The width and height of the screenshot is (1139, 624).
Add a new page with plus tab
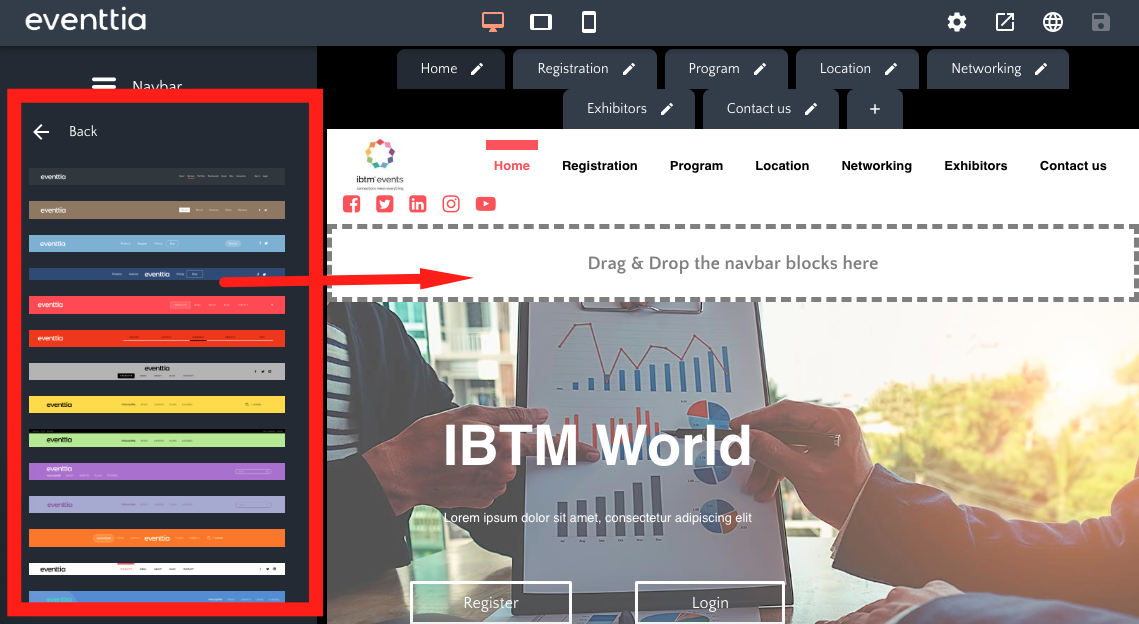click(875, 109)
